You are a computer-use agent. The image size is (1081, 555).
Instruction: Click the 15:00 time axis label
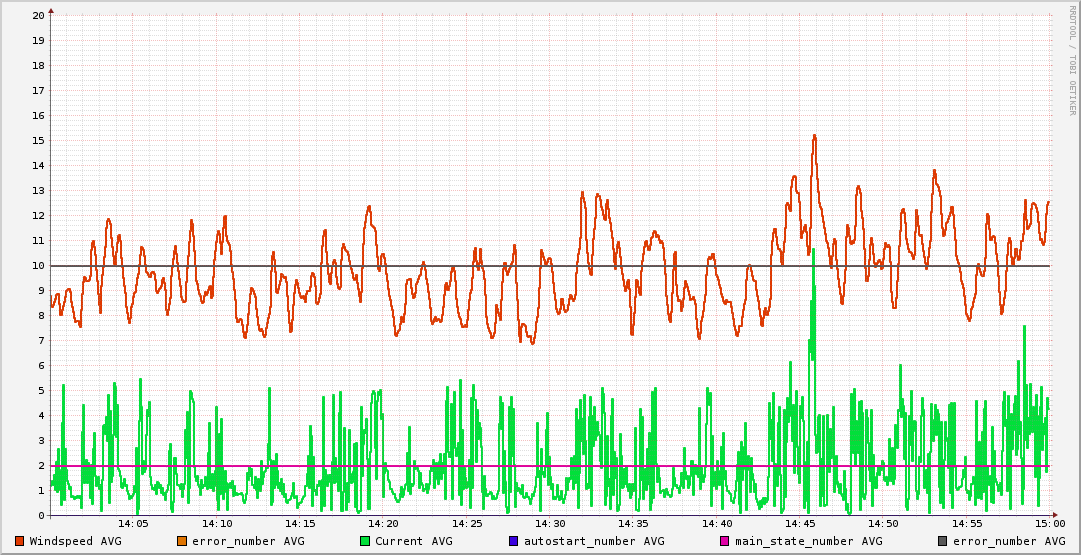(x=1049, y=524)
